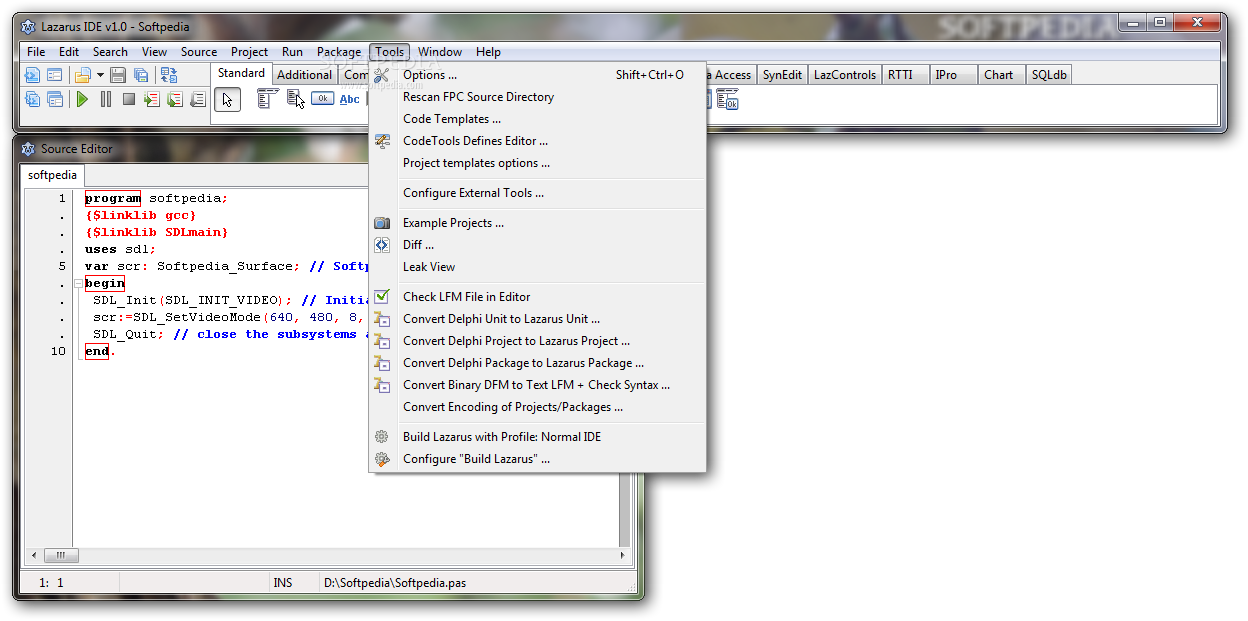Choose Configure External Tools entry
This screenshot has width=1248, height=621.
click(x=538, y=193)
